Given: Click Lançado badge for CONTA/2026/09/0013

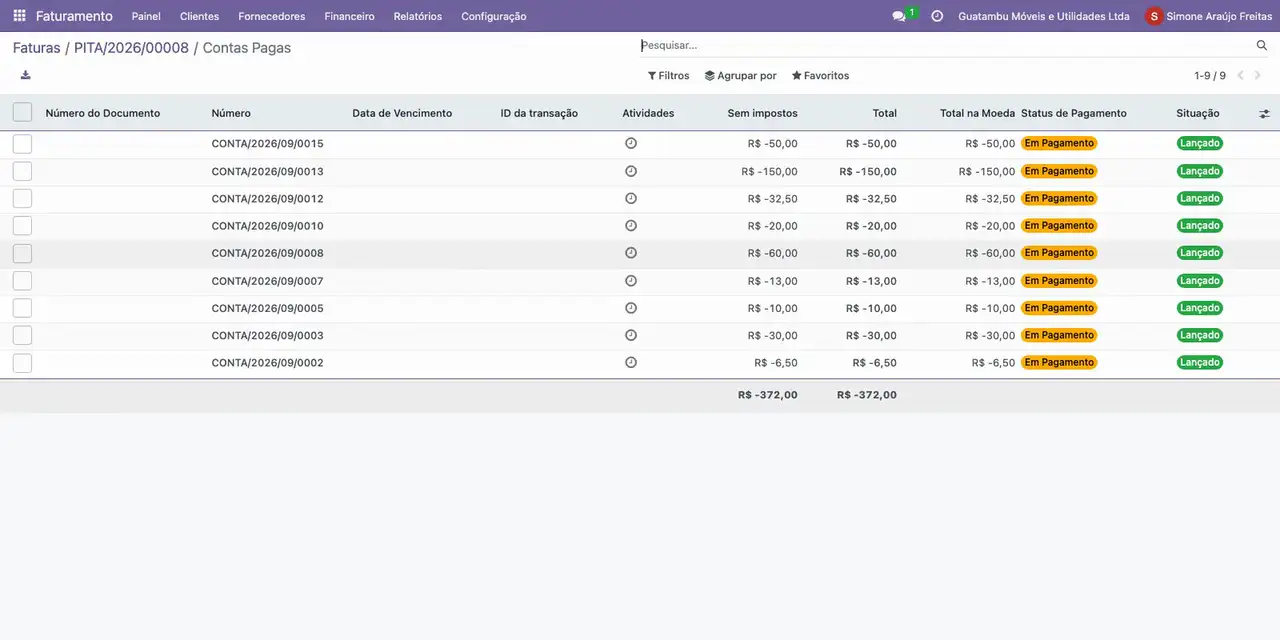Looking at the screenshot, I should (x=1199, y=171).
